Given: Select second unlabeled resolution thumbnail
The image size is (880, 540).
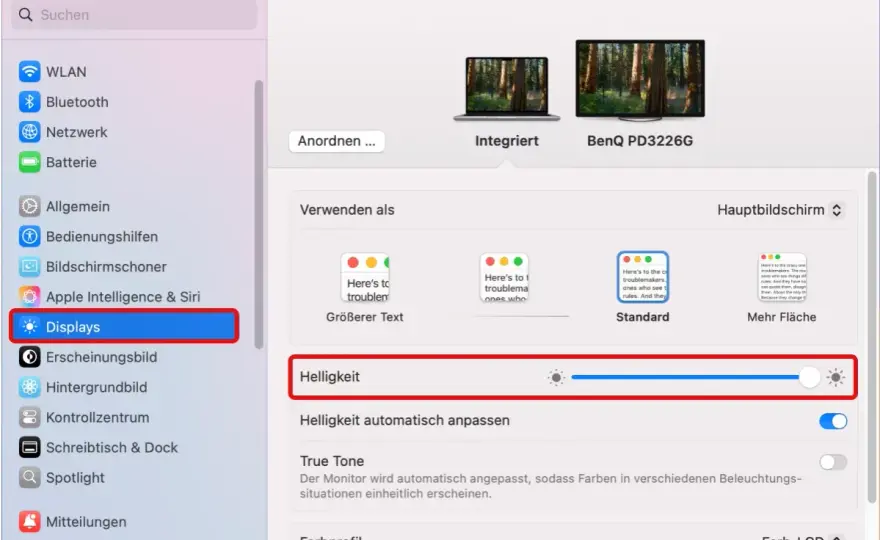Looking at the screenshot, I should pyautogui.click(x=504, y=278).
